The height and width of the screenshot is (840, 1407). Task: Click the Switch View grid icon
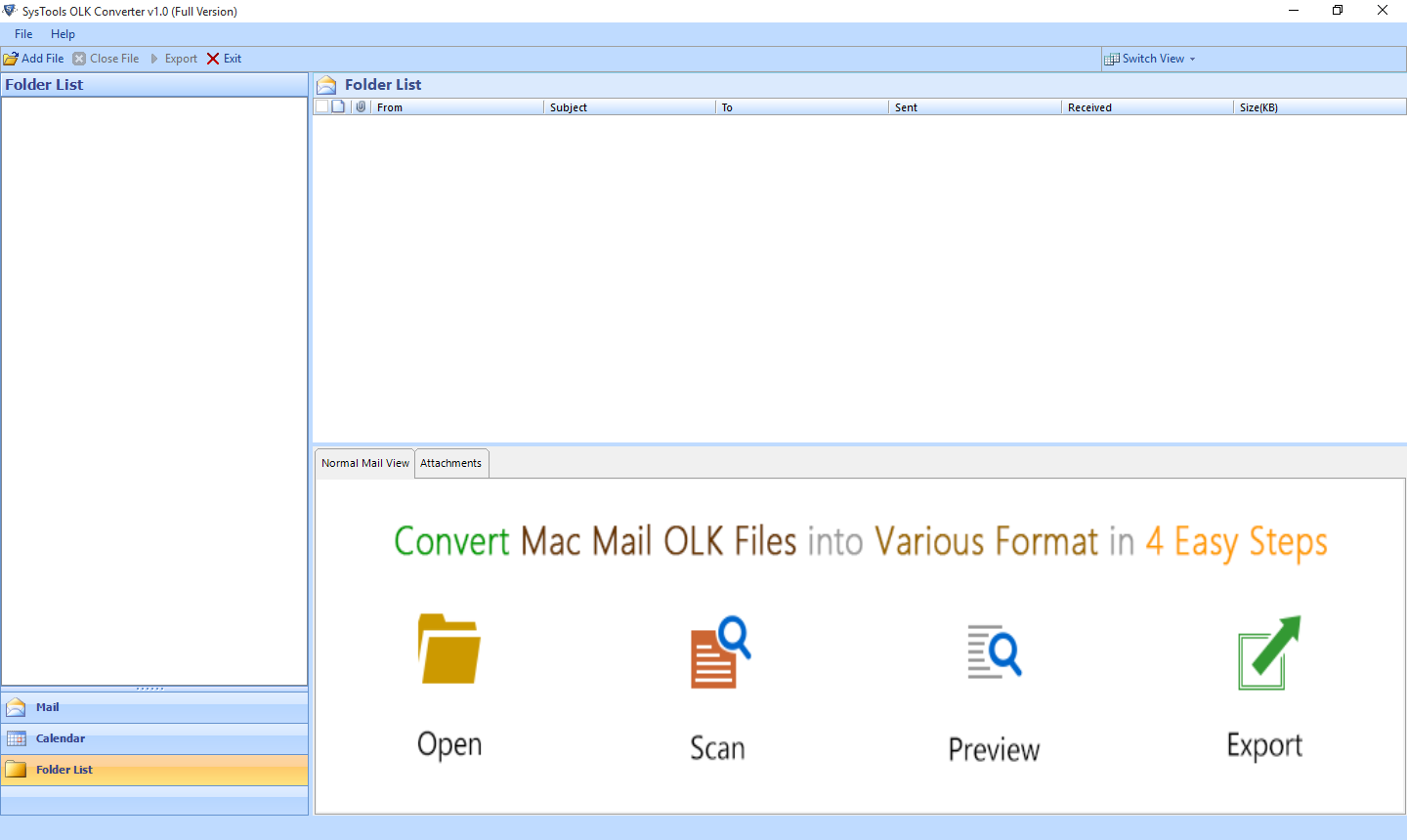[x=1112, y=59]
